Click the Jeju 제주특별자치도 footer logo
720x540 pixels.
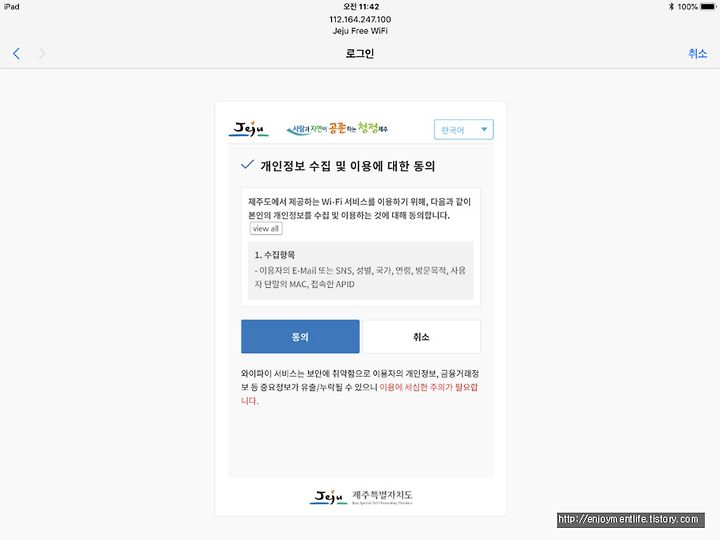click(361, 497)
